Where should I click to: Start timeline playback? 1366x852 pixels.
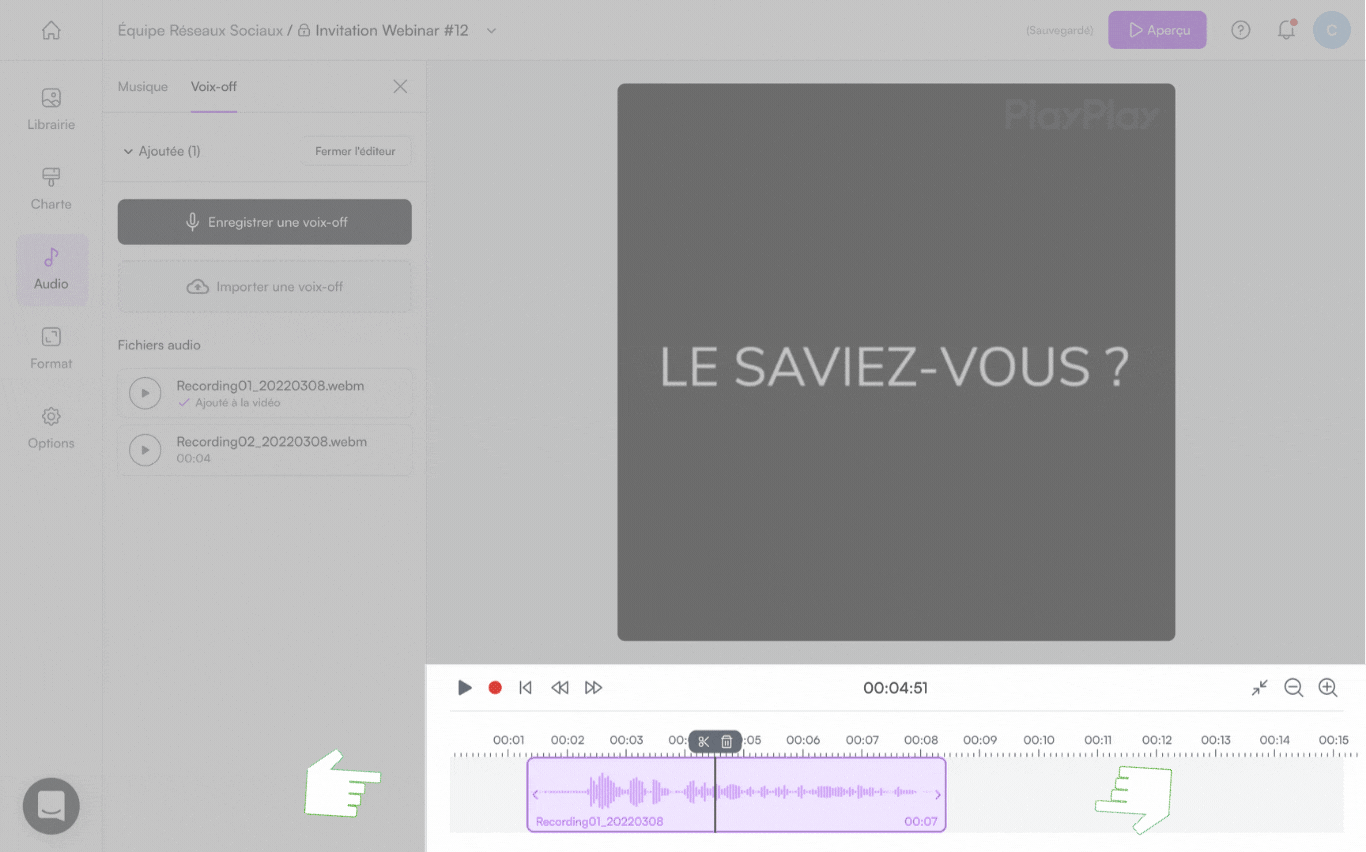pyautogui.click(x=465, y=688)
